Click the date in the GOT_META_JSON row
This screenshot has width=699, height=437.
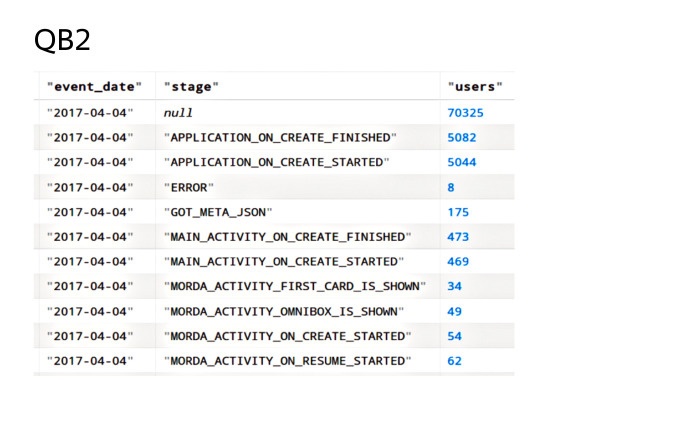90,212
